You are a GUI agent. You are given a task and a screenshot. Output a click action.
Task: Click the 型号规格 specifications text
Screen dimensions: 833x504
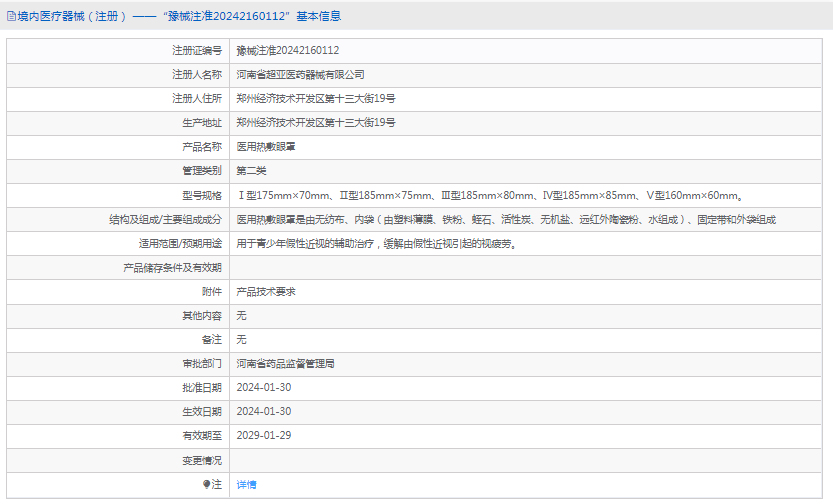(x=489, y=195)
